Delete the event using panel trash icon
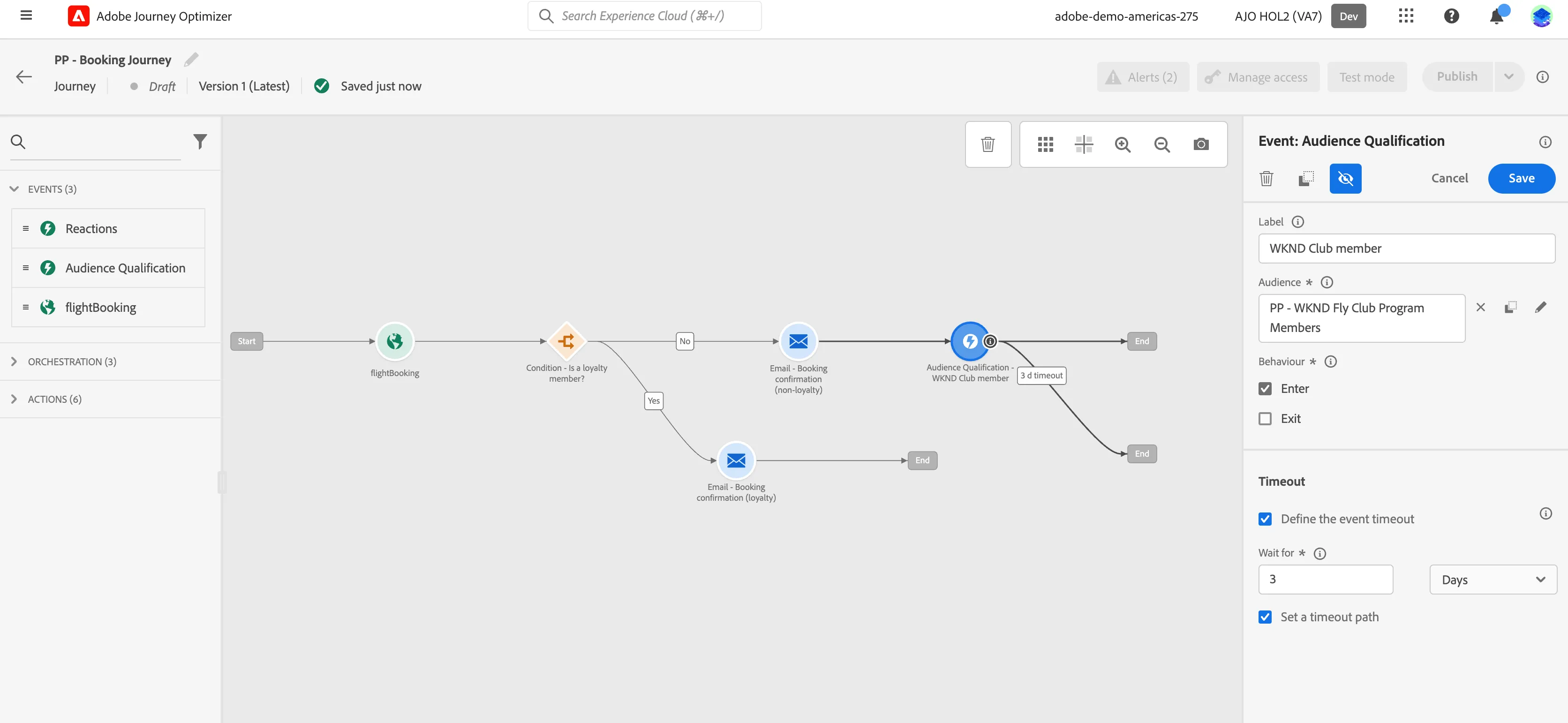This screenshot has width=1568, height=723. point(1266,178)
